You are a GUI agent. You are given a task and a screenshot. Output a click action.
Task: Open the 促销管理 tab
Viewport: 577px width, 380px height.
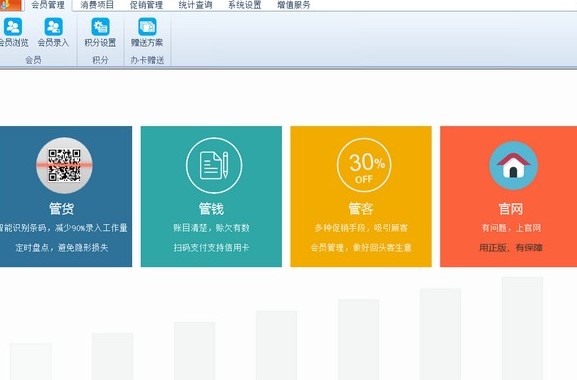click(x=146, y=5)
